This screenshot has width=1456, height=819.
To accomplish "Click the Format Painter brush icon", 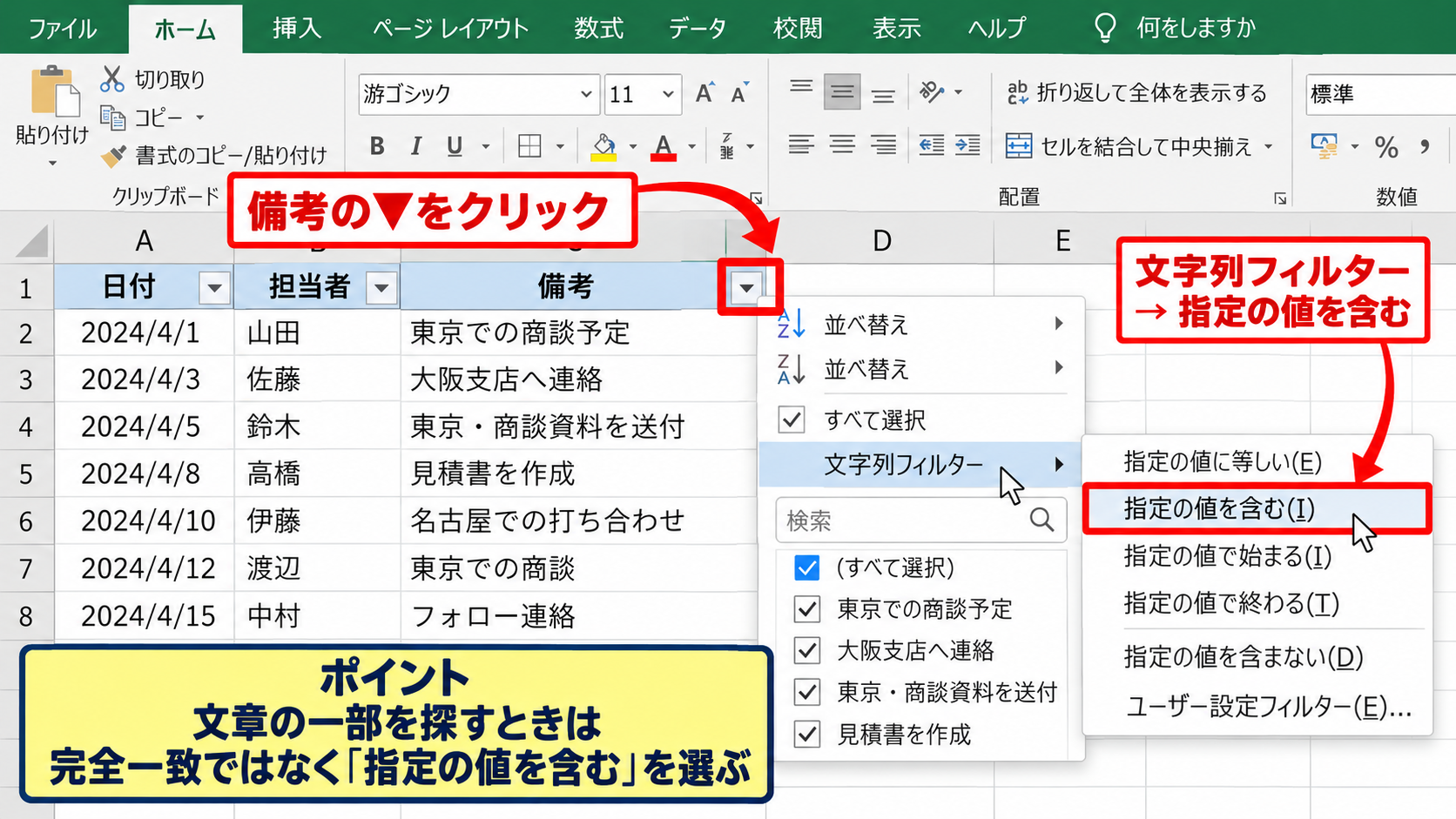I will [113, 156].
